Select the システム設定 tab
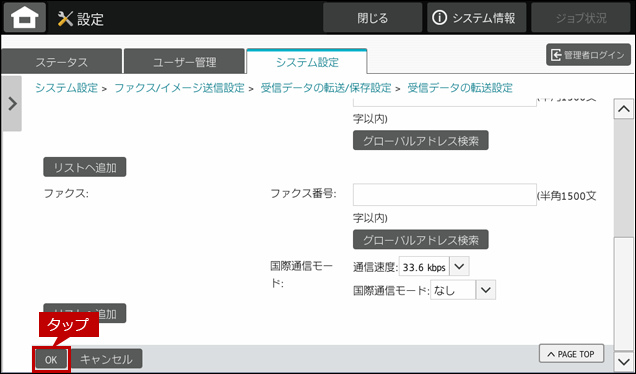The image size is (636, 374). click(307, 62)
